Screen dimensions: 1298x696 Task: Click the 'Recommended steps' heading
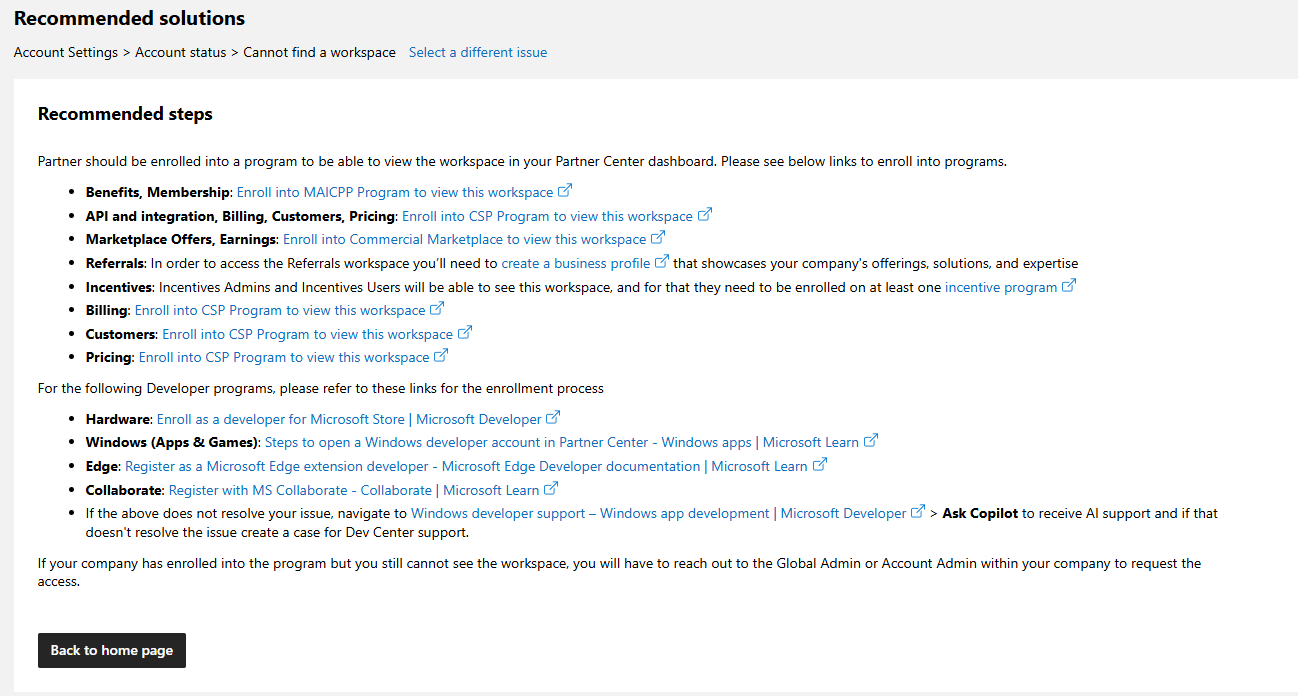tap(125, 114)
